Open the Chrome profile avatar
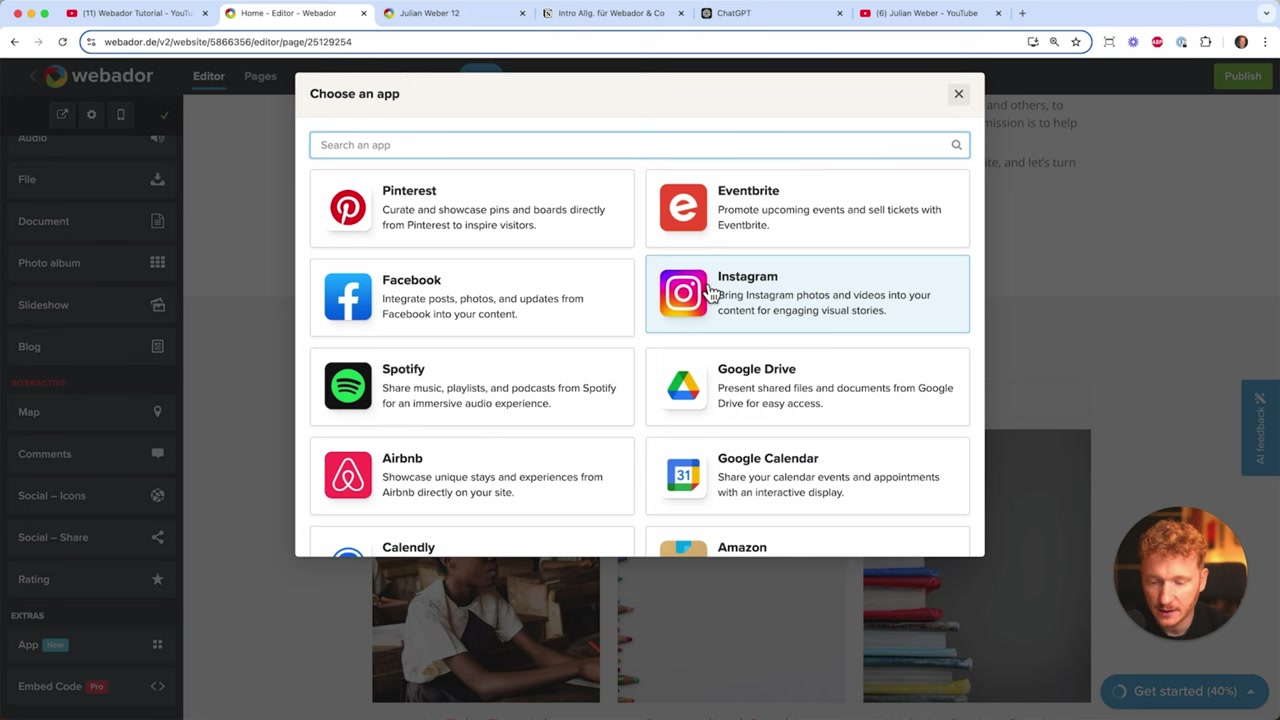 coord(1241,42)
